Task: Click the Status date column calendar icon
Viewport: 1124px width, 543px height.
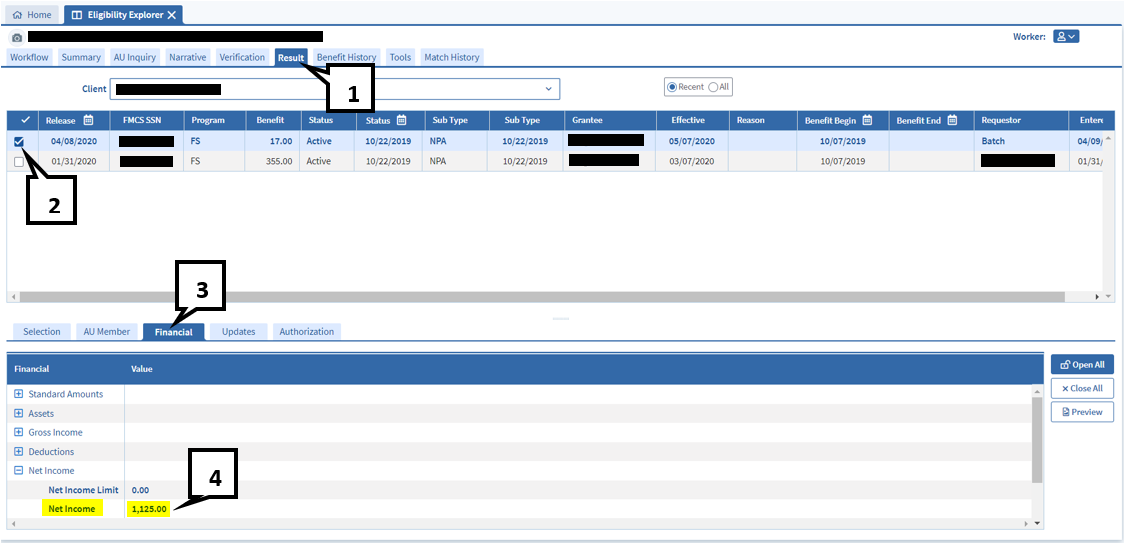Action: [401, 120]
